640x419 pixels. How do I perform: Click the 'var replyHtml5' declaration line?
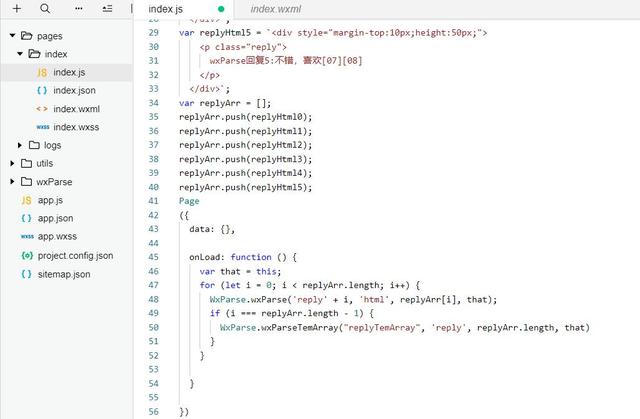click(x=333, y=33)
